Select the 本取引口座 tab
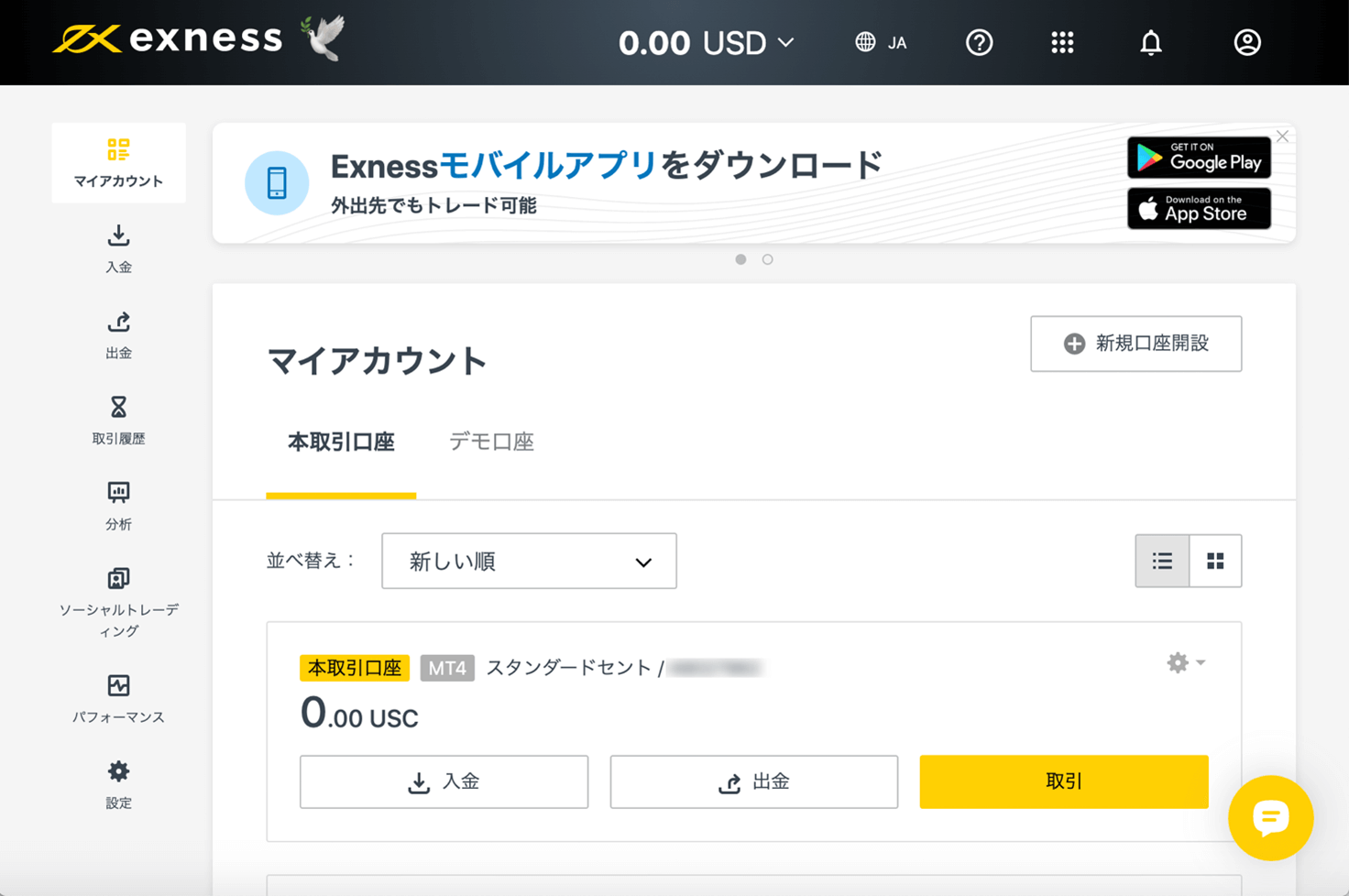The height and width of the screenshot is (896, 1349). click(341, 442)
